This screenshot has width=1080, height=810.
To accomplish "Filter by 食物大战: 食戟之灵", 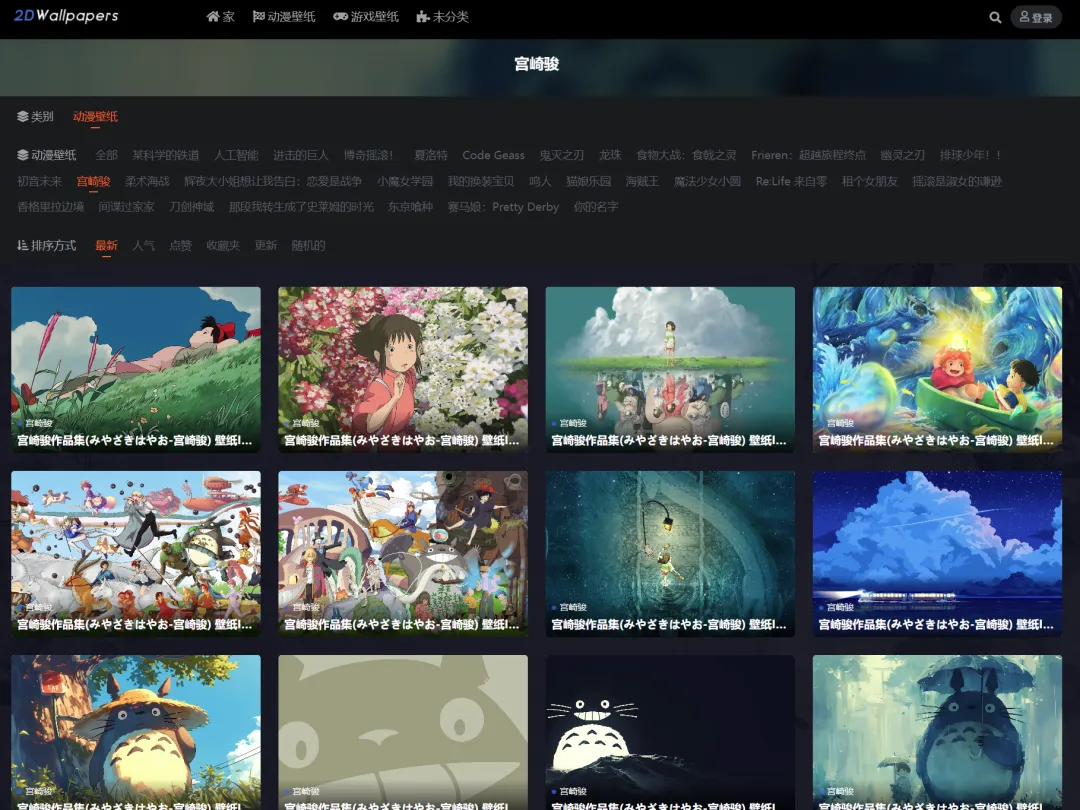I will point(686,155).
